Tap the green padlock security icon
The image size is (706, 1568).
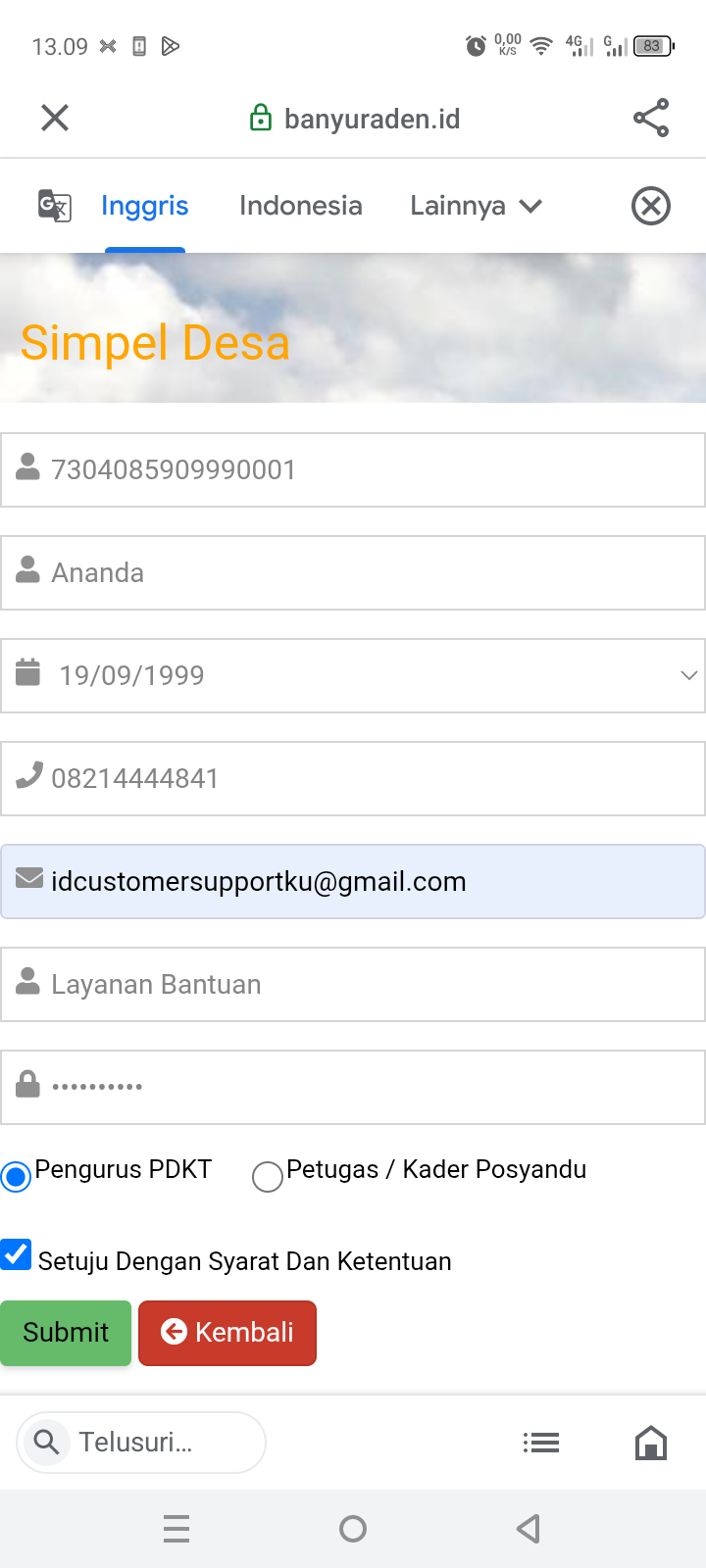(260, 119)
